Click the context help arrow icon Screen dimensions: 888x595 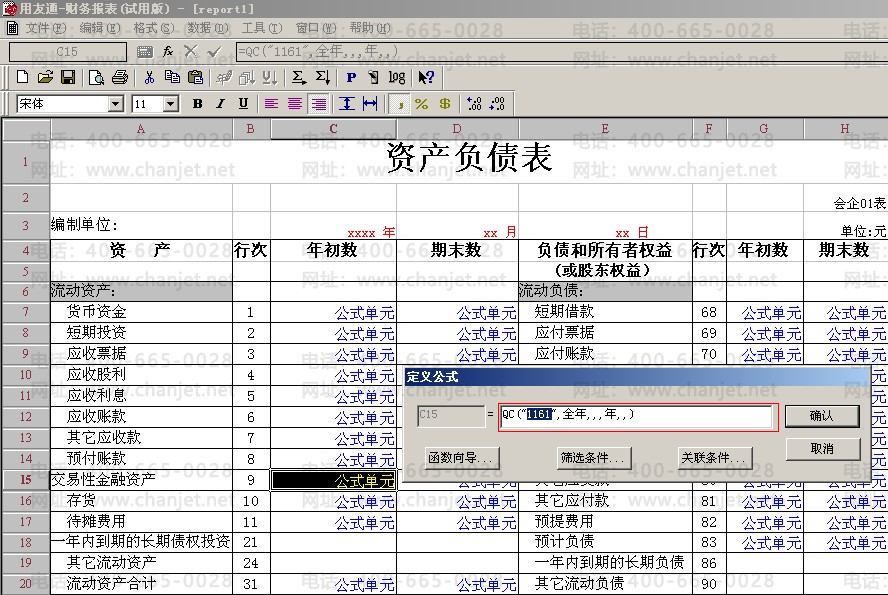click(427, 77)
